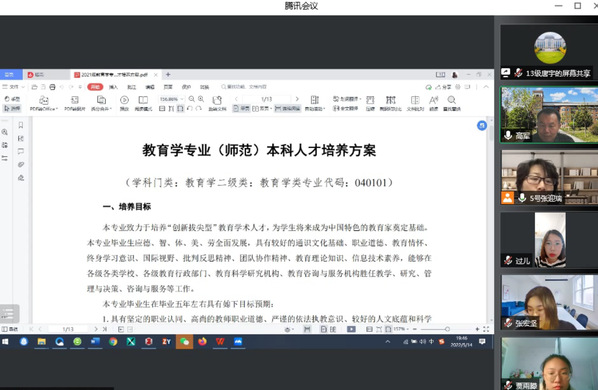The height and width of the screenshot is (390, 598).
Task: Open Chrome from the taskbar
Action: pos(113,342)
